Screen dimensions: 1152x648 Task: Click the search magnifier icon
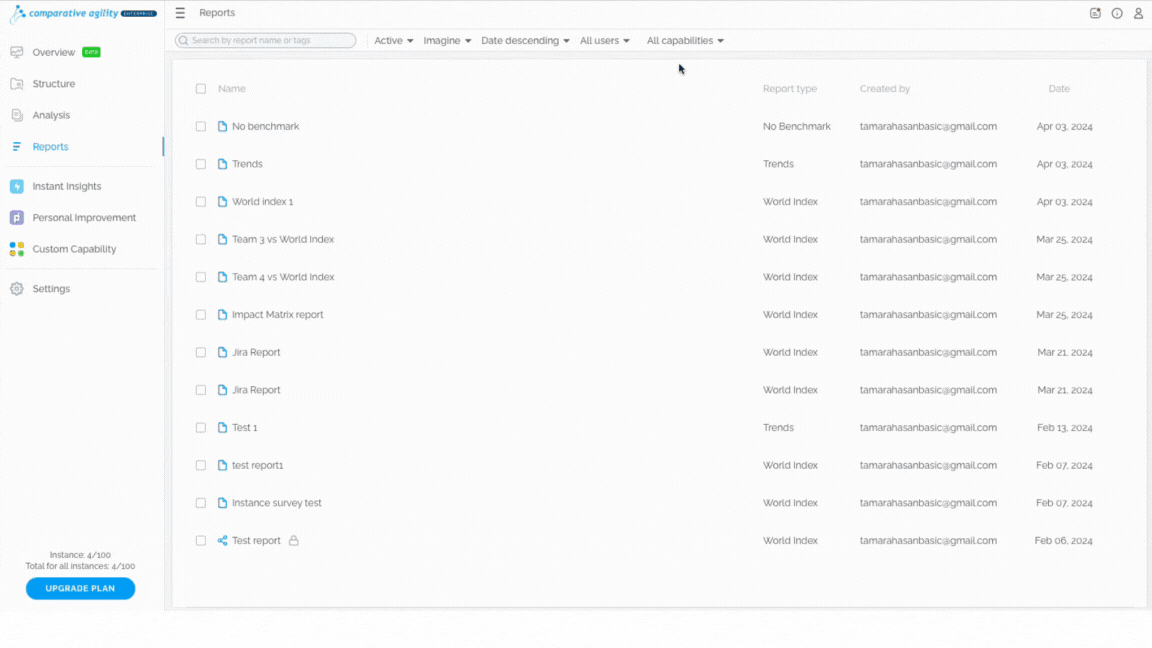(x=184, y=40)
